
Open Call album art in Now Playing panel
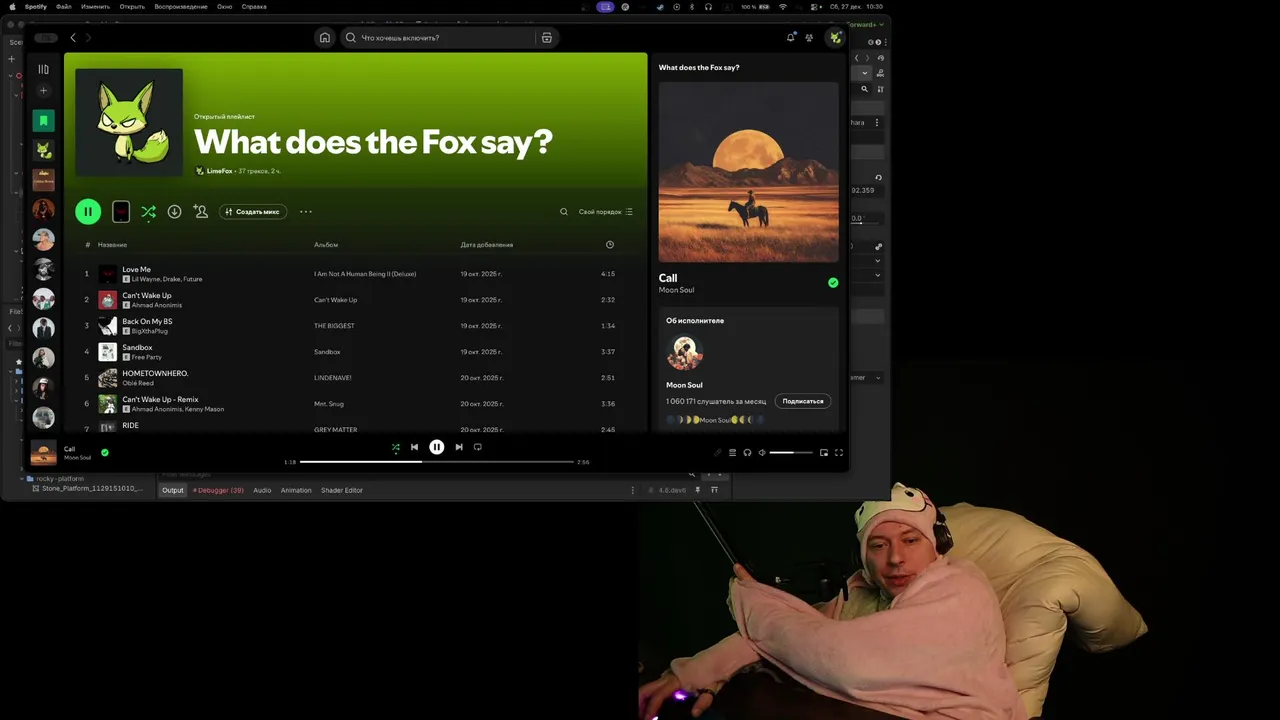(x=748, y=172)
